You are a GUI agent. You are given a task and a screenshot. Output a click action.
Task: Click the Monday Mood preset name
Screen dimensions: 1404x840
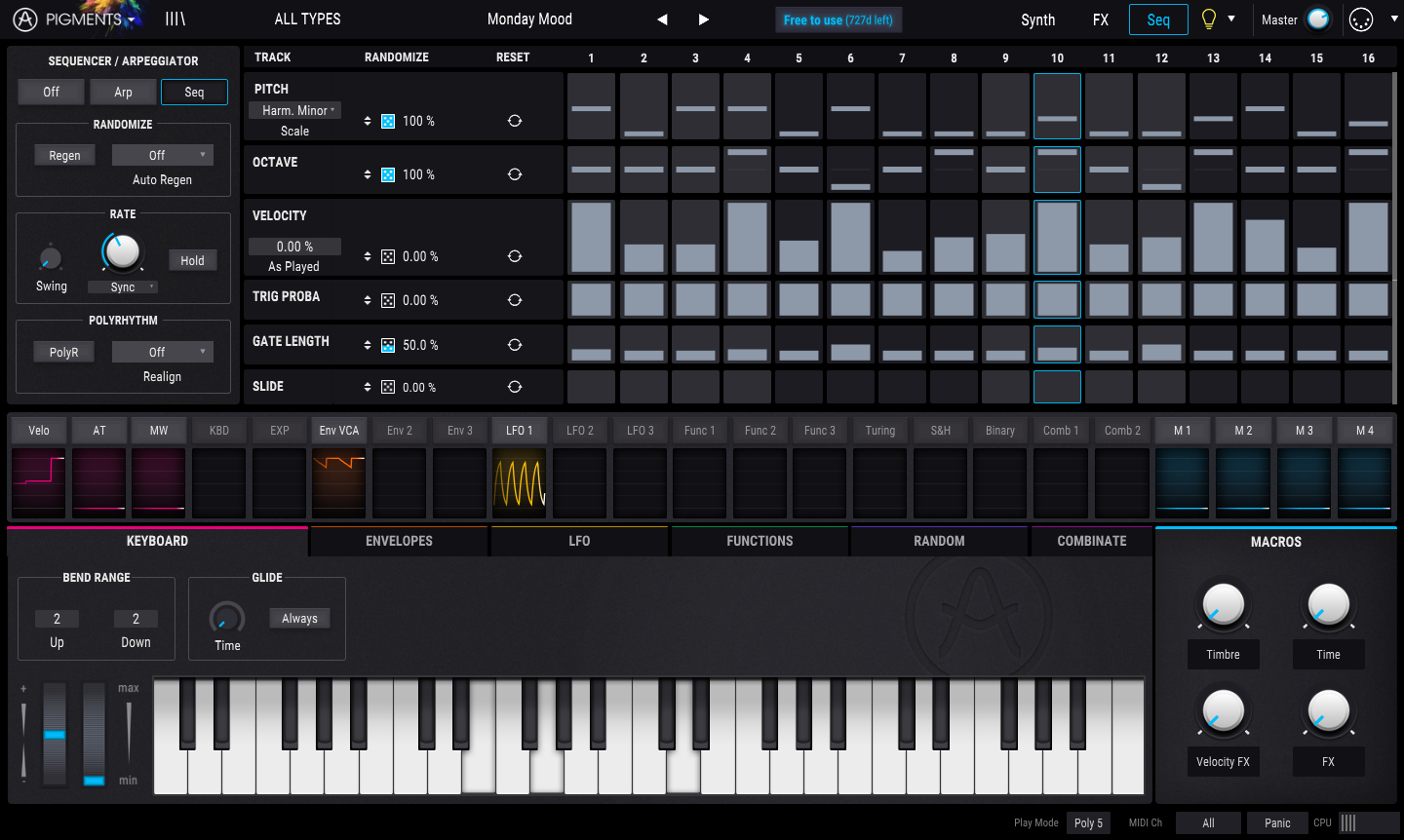point(529,19)
